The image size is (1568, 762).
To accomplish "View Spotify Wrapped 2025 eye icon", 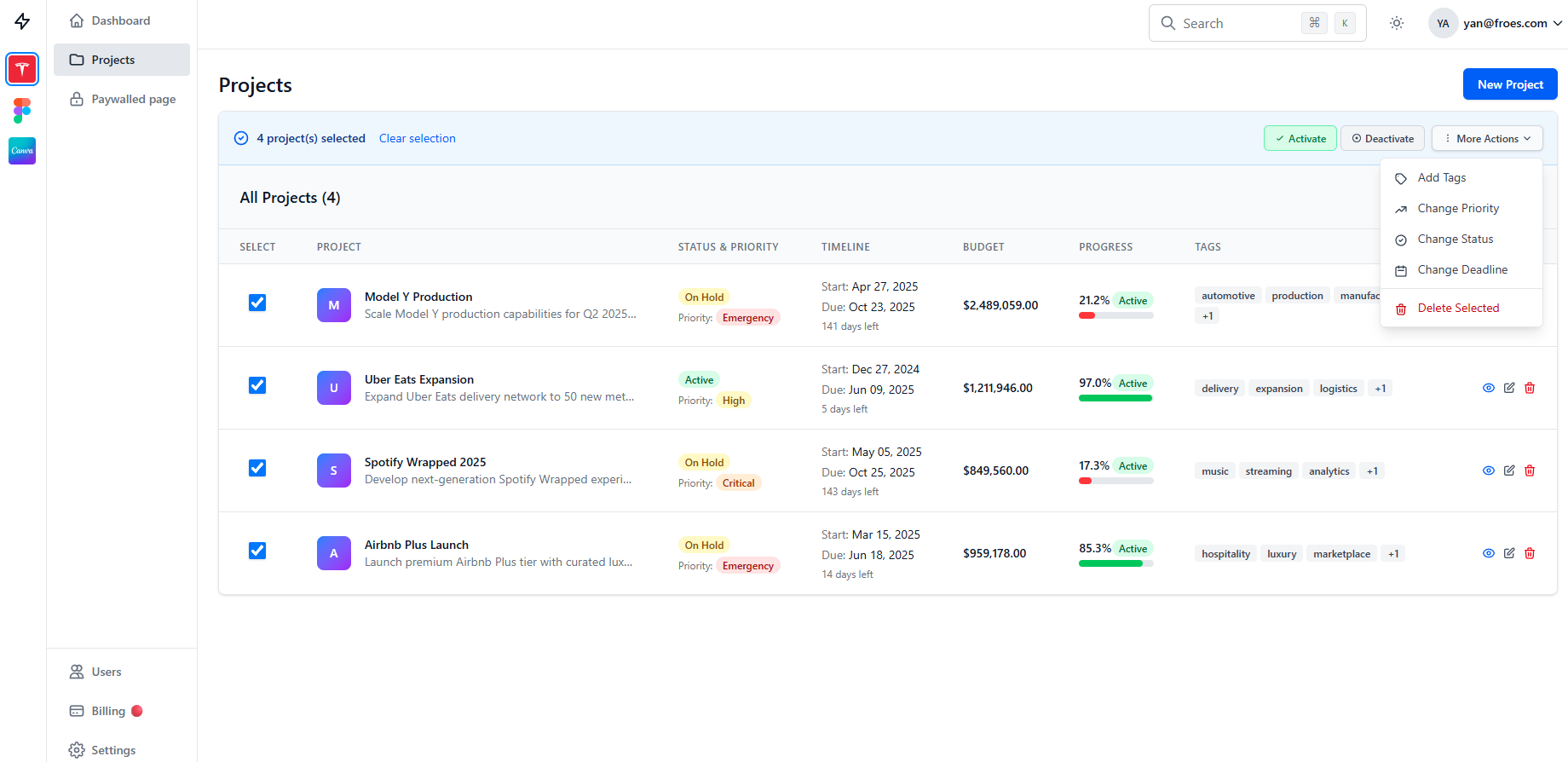I will click(1489, 470).
